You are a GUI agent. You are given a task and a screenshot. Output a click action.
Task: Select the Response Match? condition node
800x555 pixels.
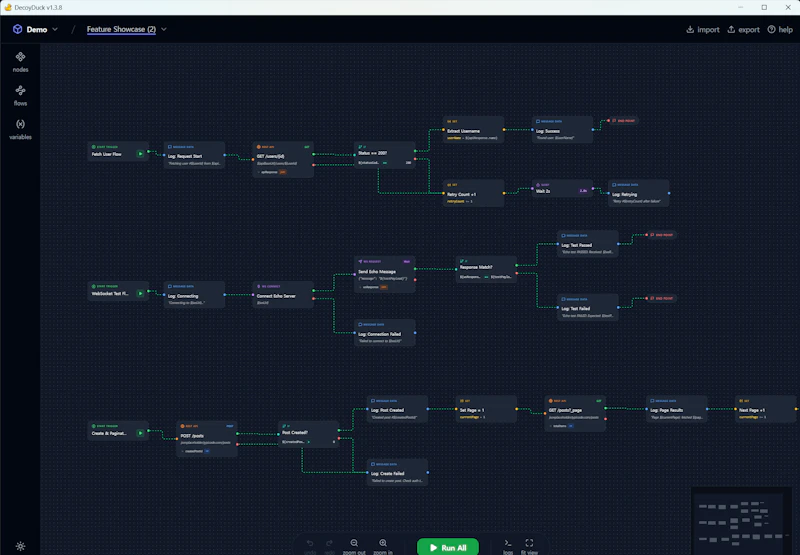coord(486,269)
